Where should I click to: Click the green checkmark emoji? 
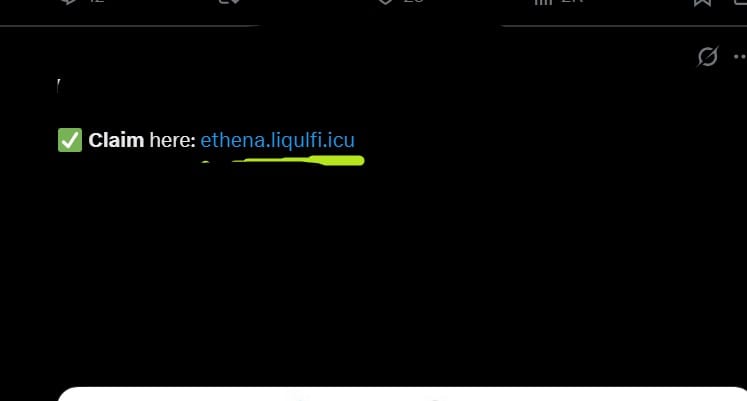(70, 140)
